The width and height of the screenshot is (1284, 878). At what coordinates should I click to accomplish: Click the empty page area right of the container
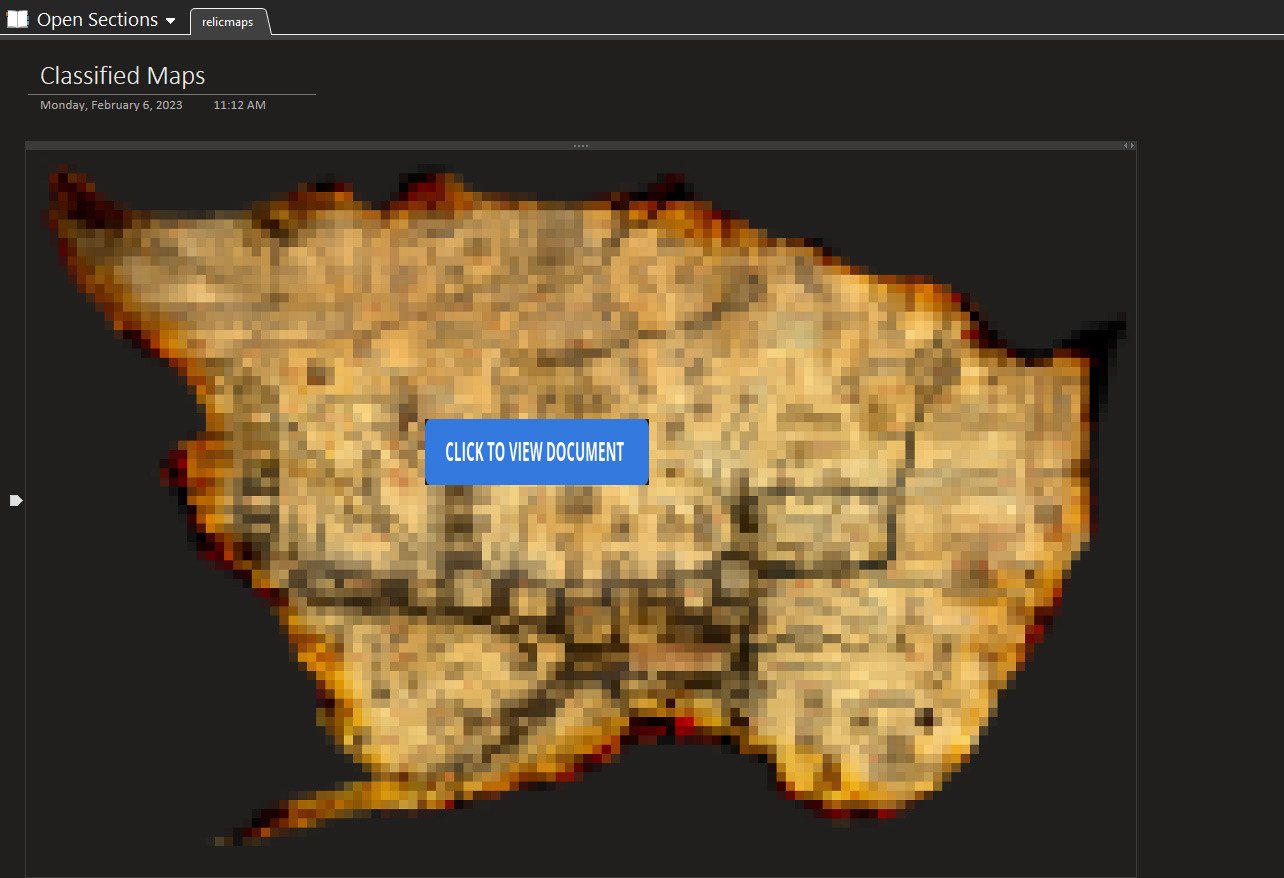[x=1210, y=500]
